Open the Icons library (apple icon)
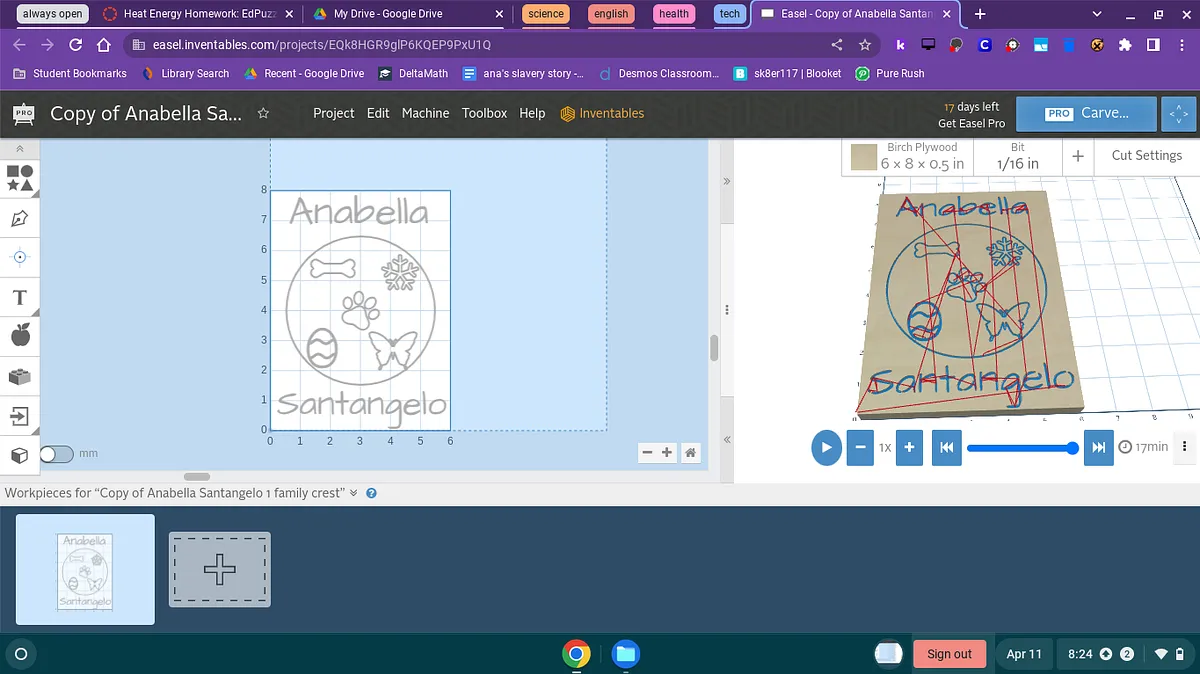Image resolution: width=1200 pixels, height=674 pixels. (20, 336)
